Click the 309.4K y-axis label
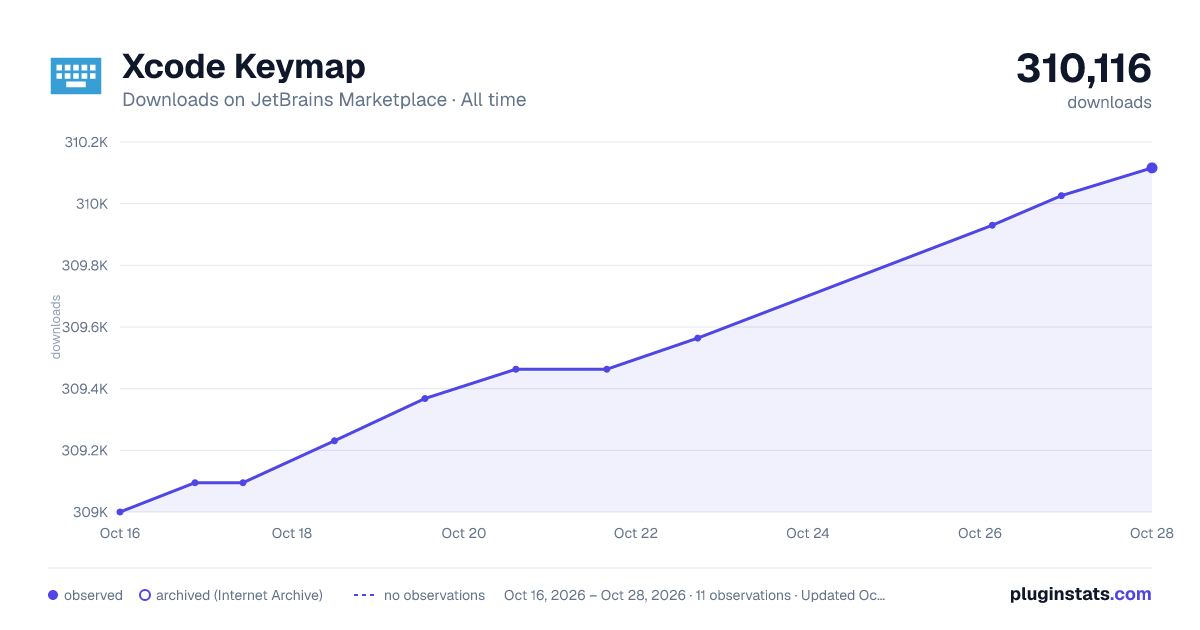The image size is (1200, 630). (85, 389)
